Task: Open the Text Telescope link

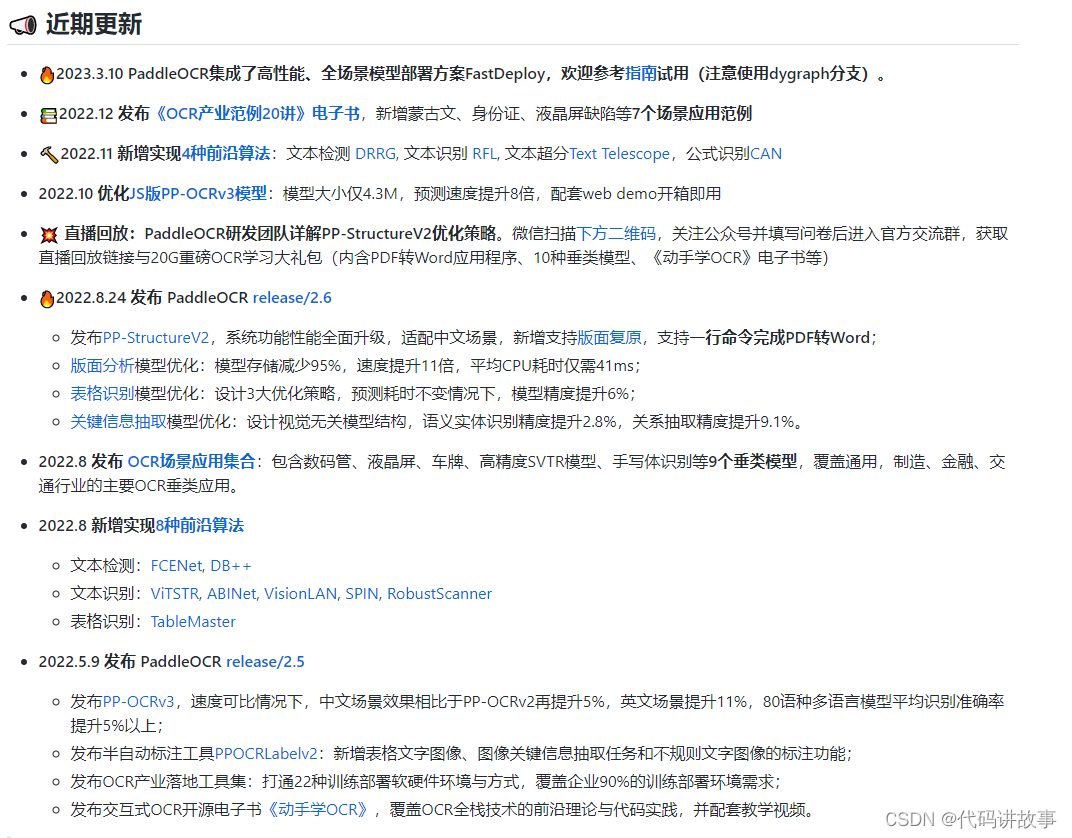Action: click(x=619, y=154)
